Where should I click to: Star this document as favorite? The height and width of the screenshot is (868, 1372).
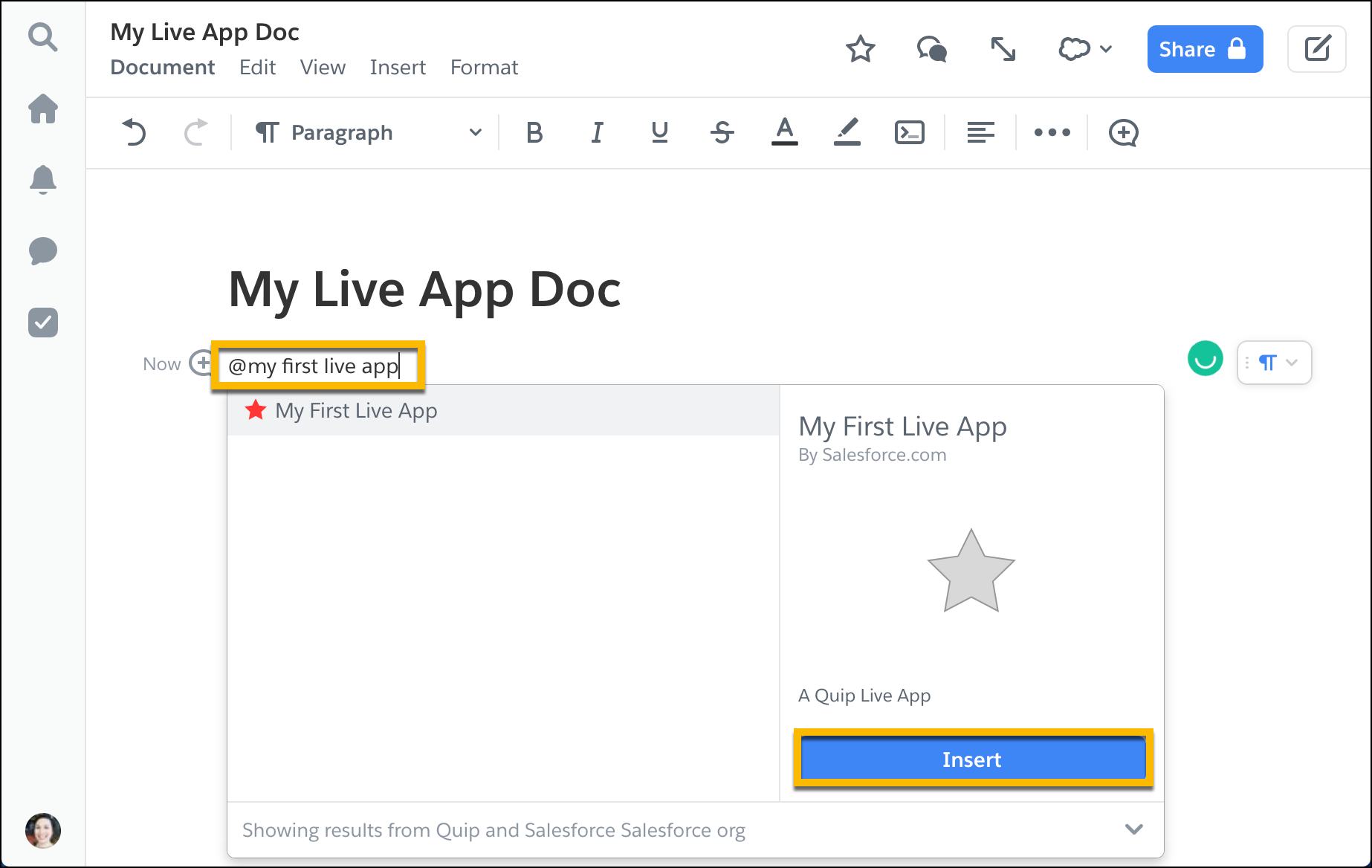pyautogui.click(x=860, y=50)
